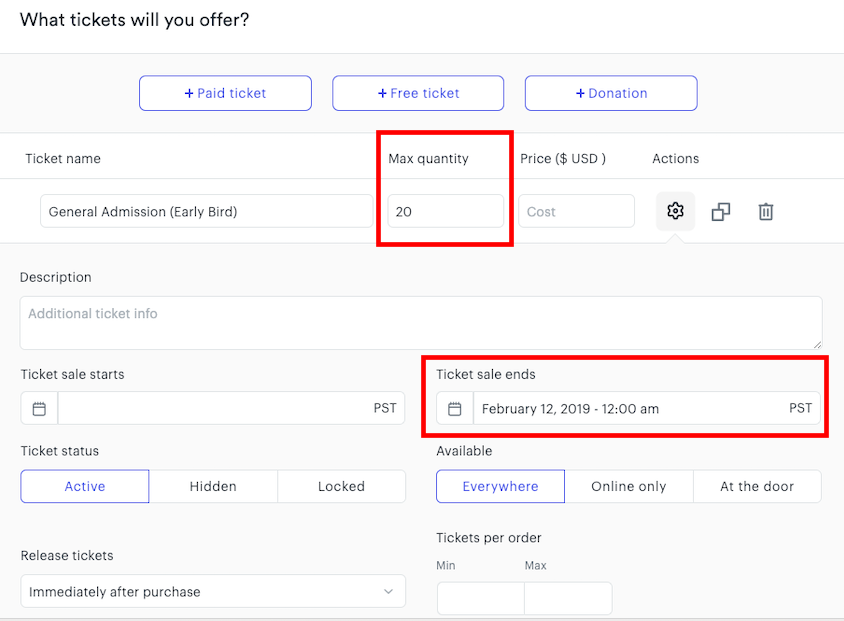
Task: Click the Description text area
Action: (x=421, y=320)
